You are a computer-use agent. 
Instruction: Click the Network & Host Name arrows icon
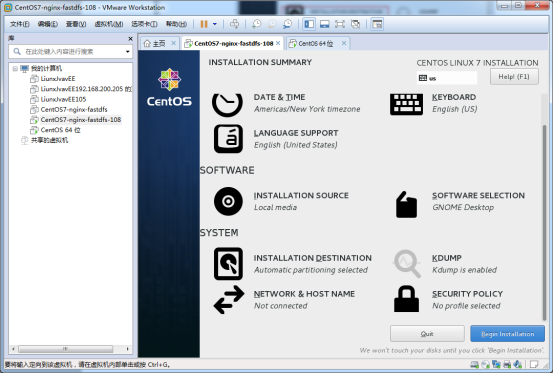(x=229, y=300)
